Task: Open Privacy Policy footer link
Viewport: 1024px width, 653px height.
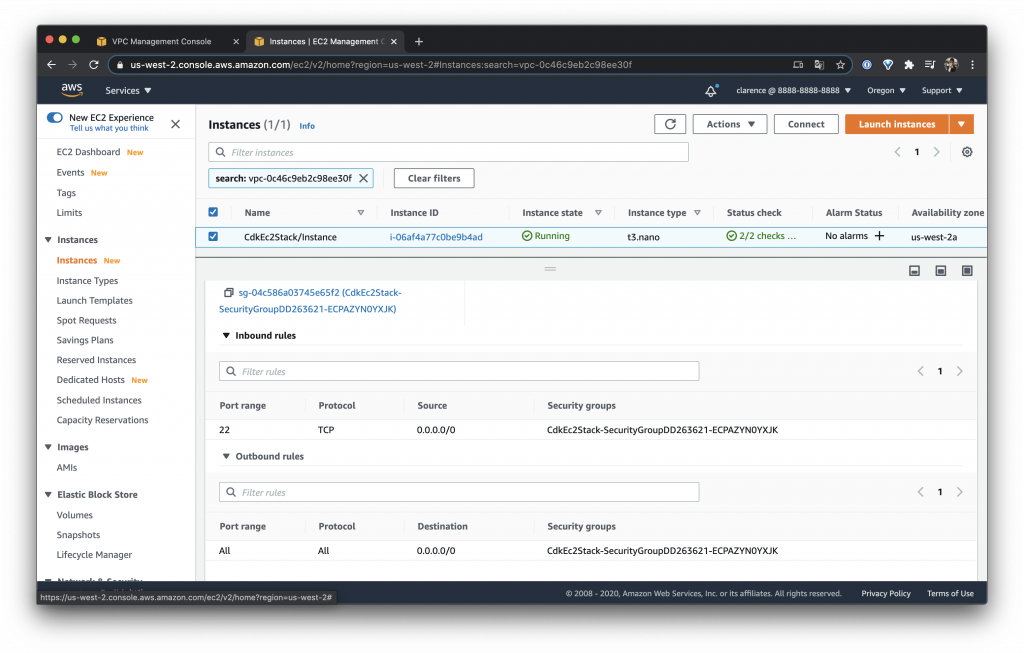Action: [886, 594]
